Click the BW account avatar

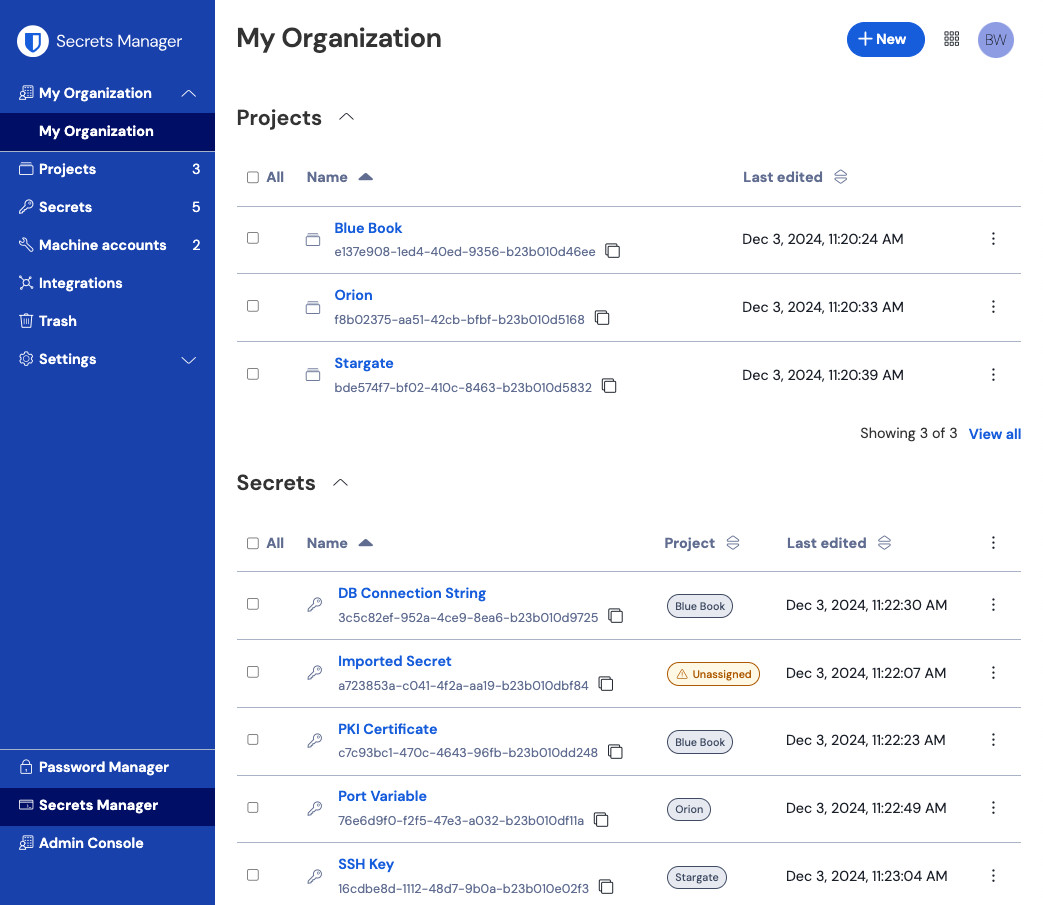coord(995,40)
